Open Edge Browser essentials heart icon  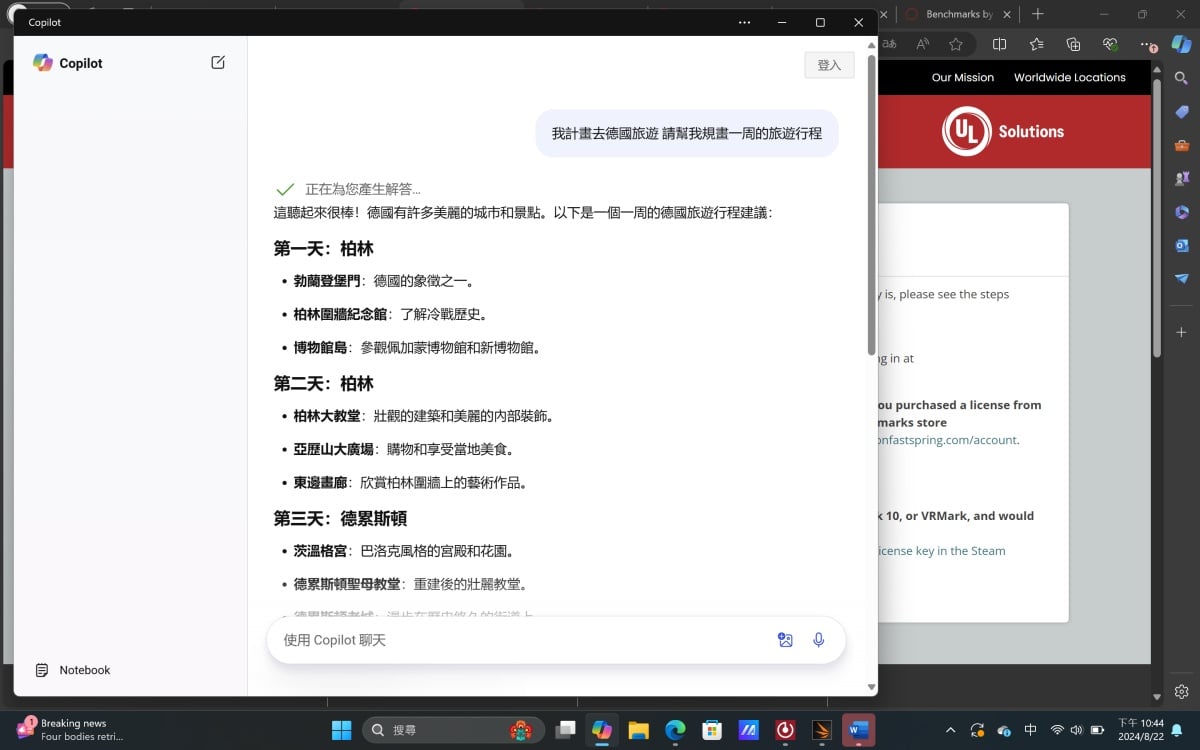tap(1110, 44)
